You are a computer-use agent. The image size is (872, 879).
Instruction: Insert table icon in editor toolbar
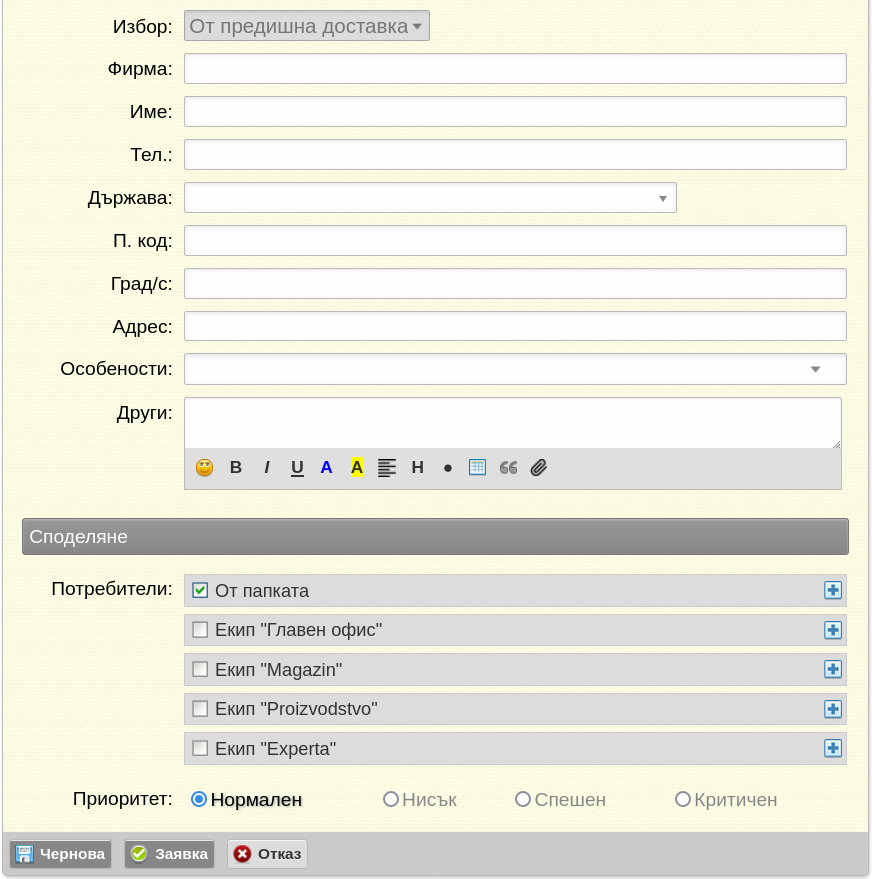pyautogui.click(x=477, y=468)
